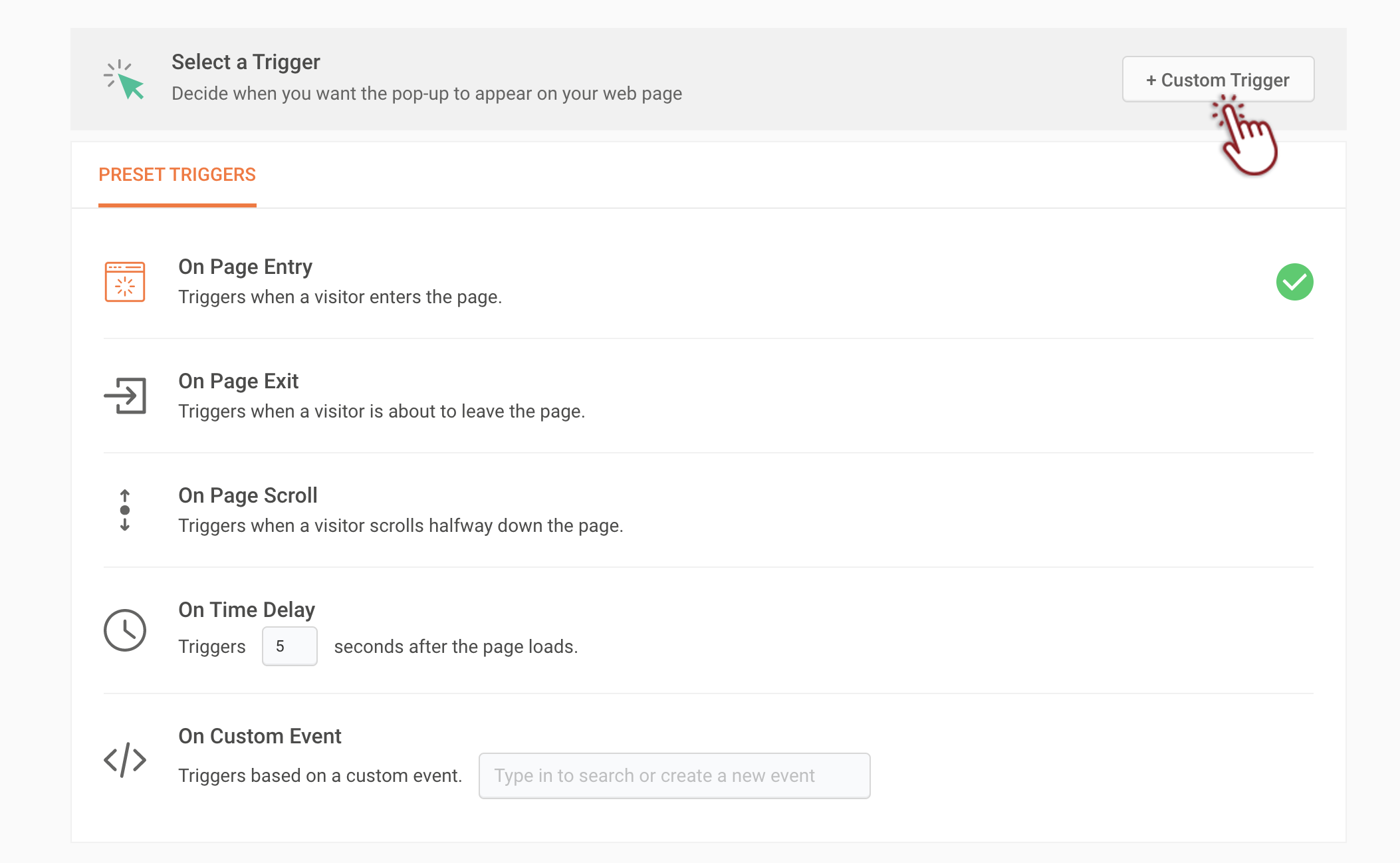Click the seconds delay number field

pyautogui.click(x=289, y=646)
